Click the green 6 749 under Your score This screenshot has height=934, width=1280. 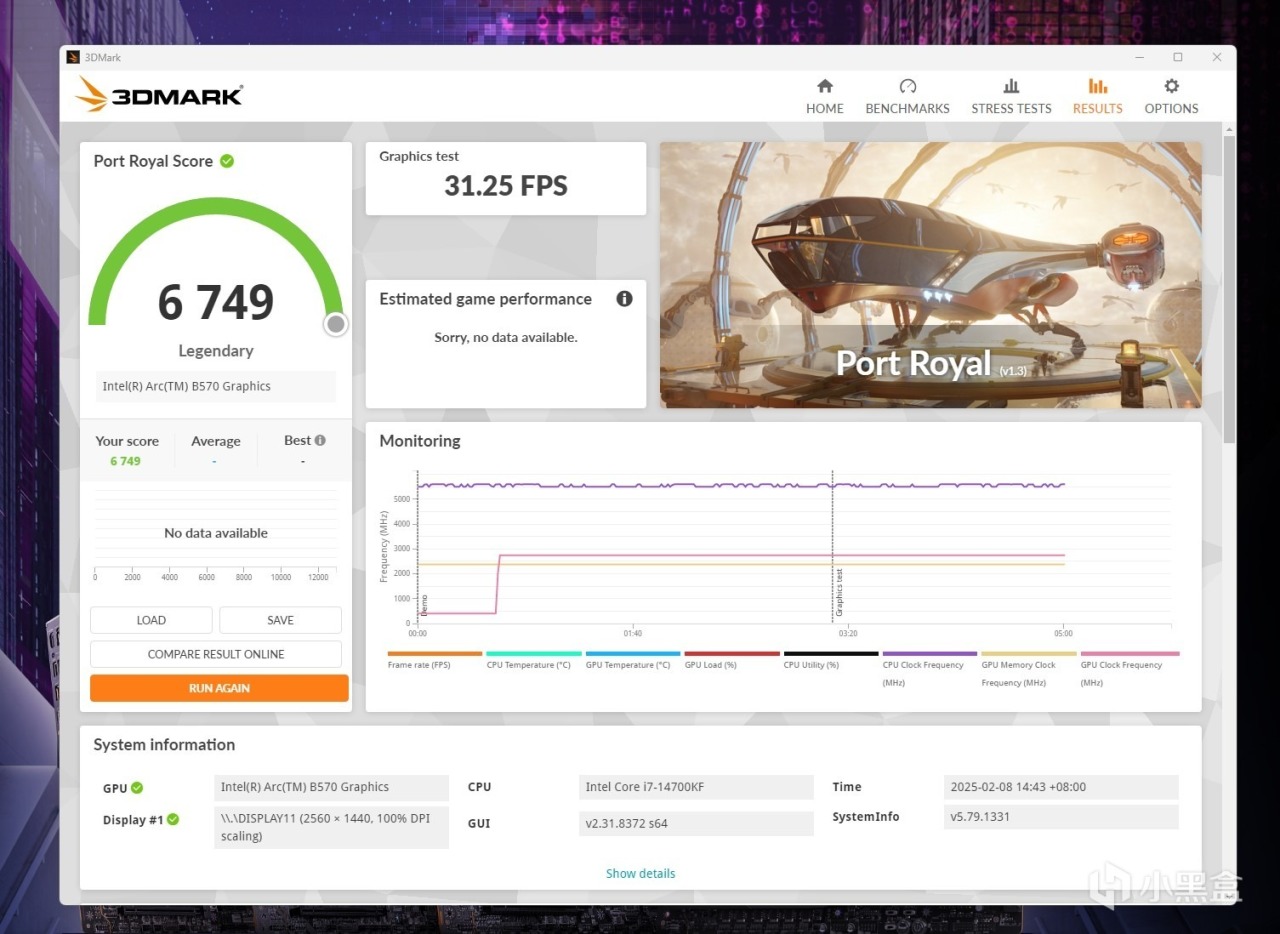click(125, 461)
